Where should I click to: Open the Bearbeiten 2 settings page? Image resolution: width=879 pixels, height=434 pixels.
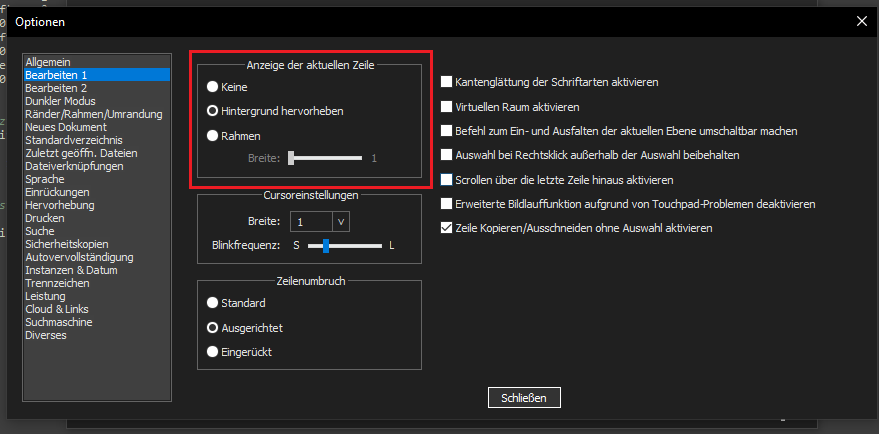pos(97,88)
